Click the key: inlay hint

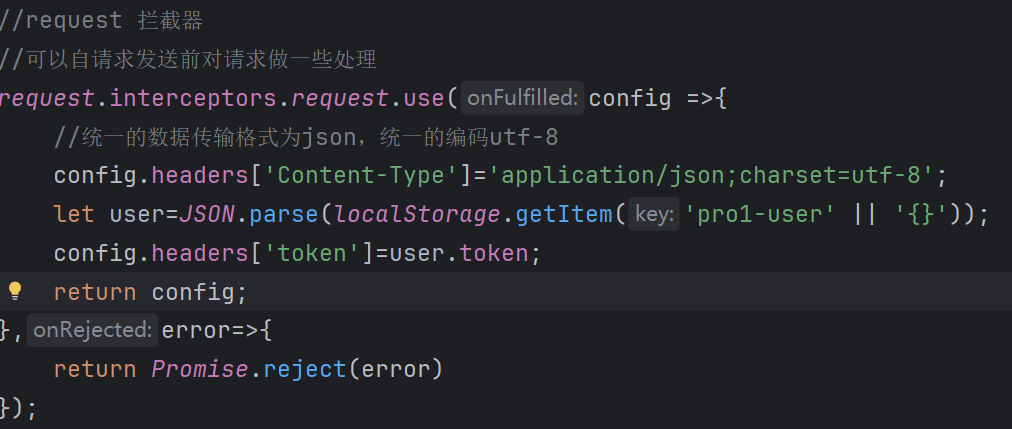(x=654, y=214)
